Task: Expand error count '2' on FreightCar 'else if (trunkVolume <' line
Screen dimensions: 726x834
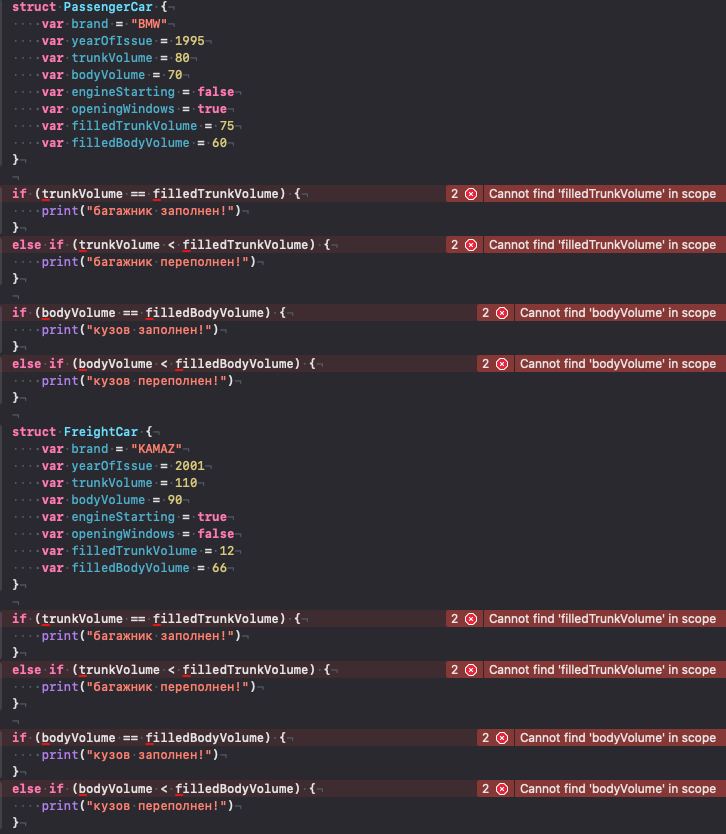Action: click(x=454, y=670)
